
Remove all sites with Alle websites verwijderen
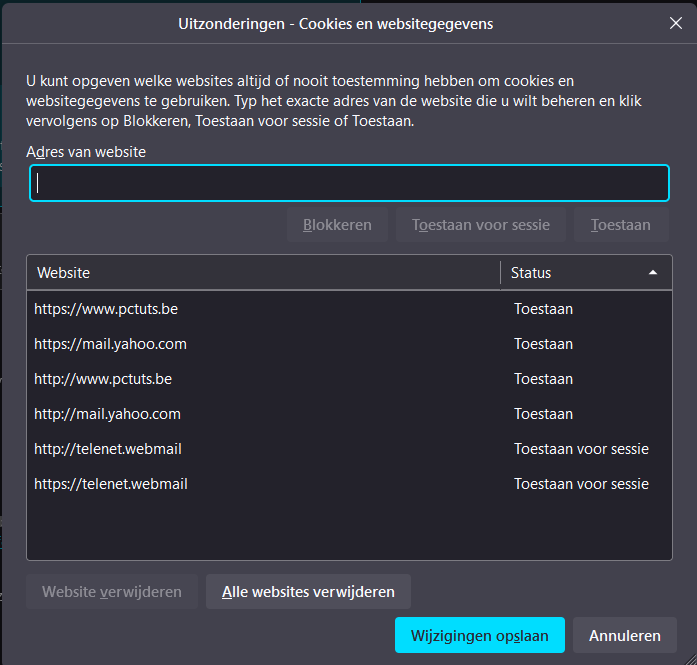pyautogui.click(x=308, y=591)
